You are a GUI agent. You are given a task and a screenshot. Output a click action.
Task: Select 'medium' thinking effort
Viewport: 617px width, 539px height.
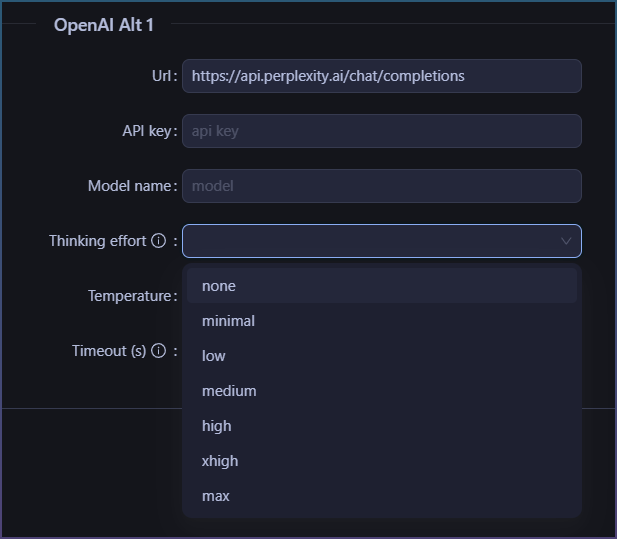[x=382, y=391]
